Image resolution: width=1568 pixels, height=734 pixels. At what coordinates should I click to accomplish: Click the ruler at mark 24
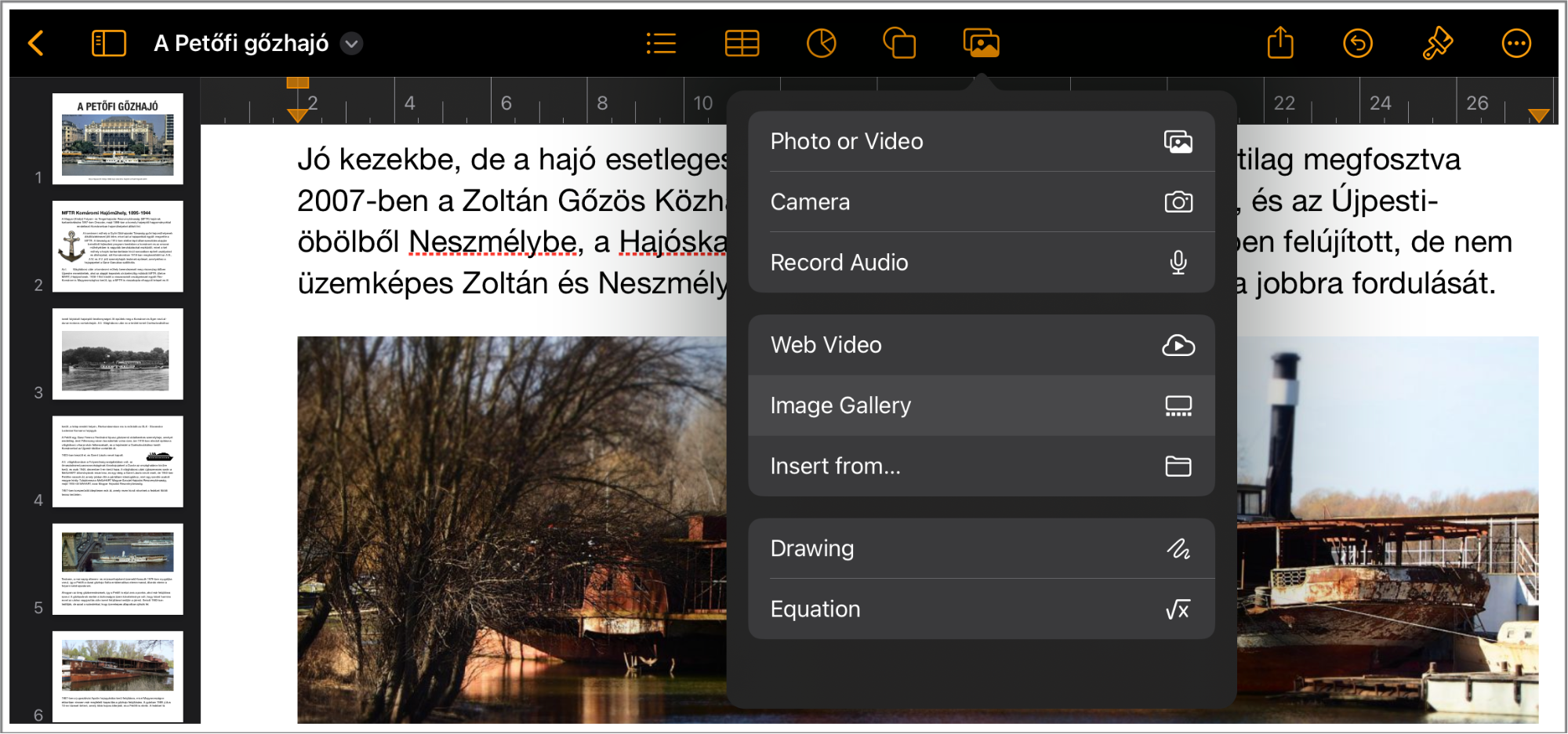coord(1380,103)
